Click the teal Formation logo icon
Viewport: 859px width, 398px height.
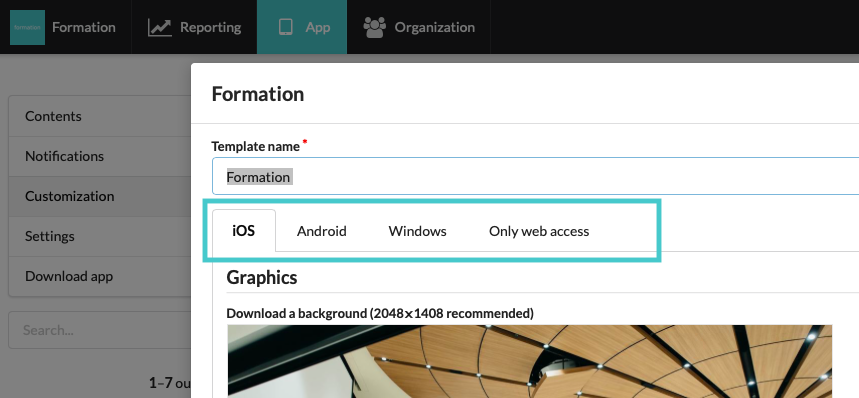point(27,27)
